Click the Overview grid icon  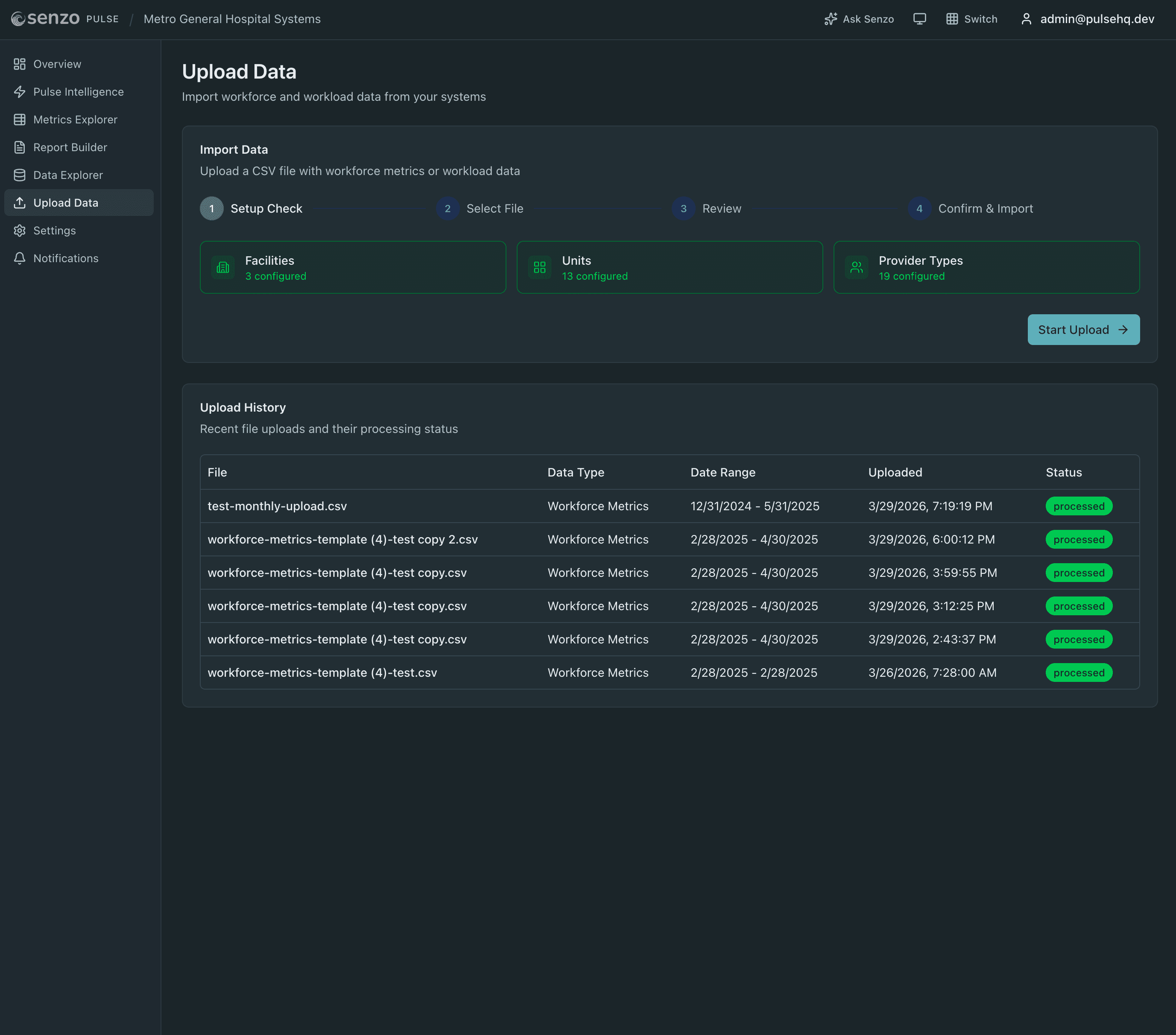click(19, 64)
